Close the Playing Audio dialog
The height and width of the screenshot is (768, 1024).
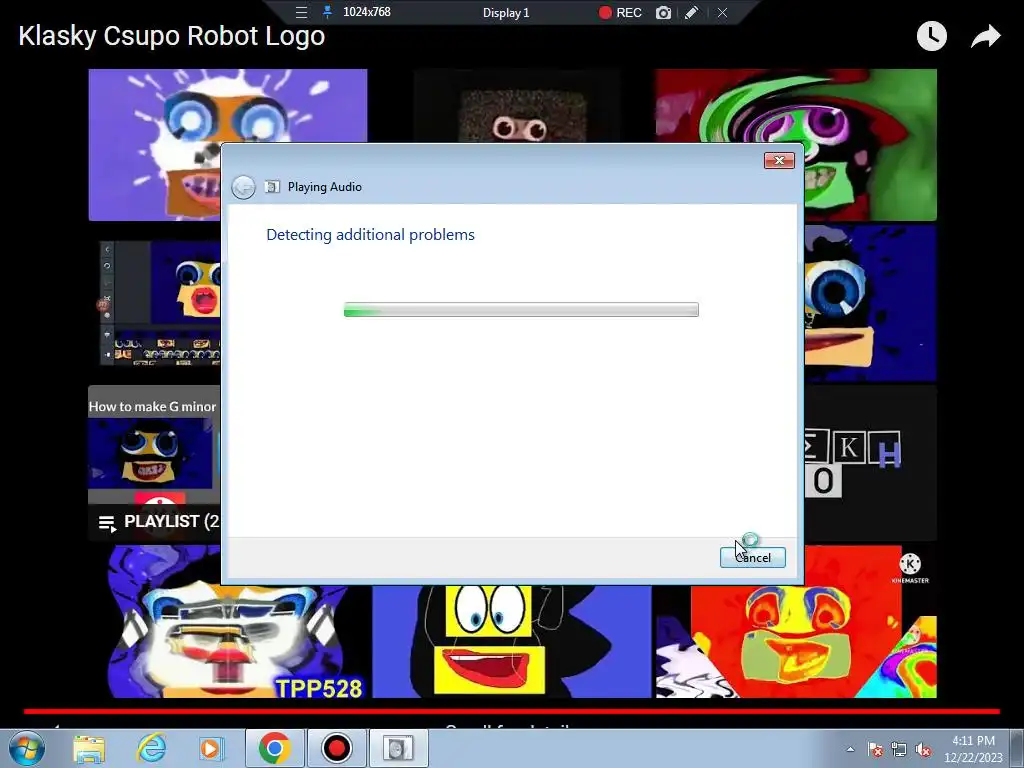coord(779,161)
